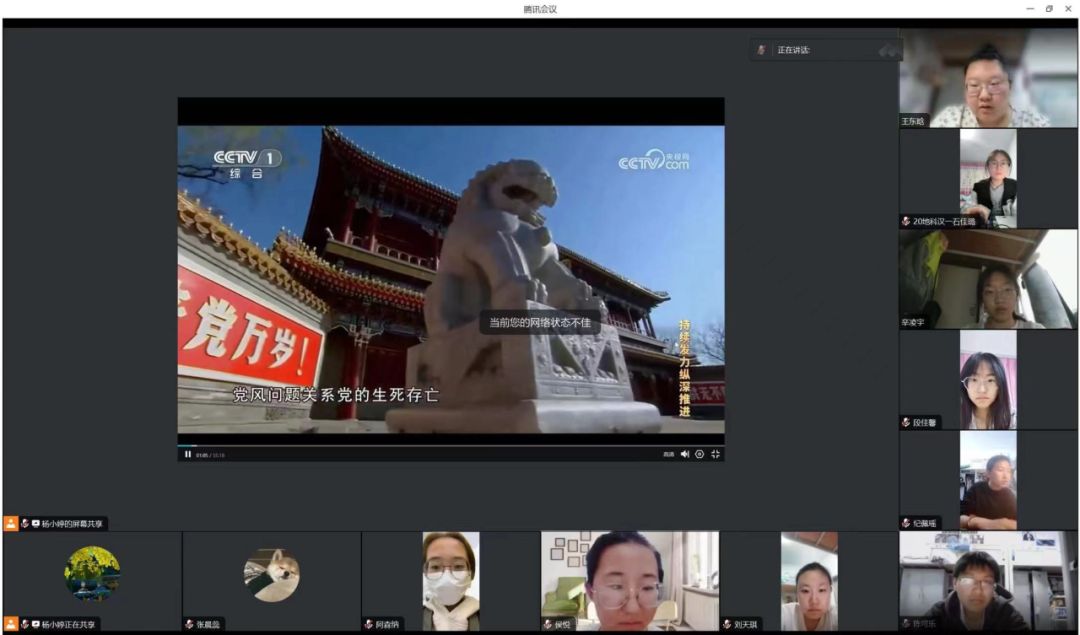The height and width of the screenshot is (635, 1080).
Task: Click the 01:05 elapsed time readout
Action: (202, 455)
